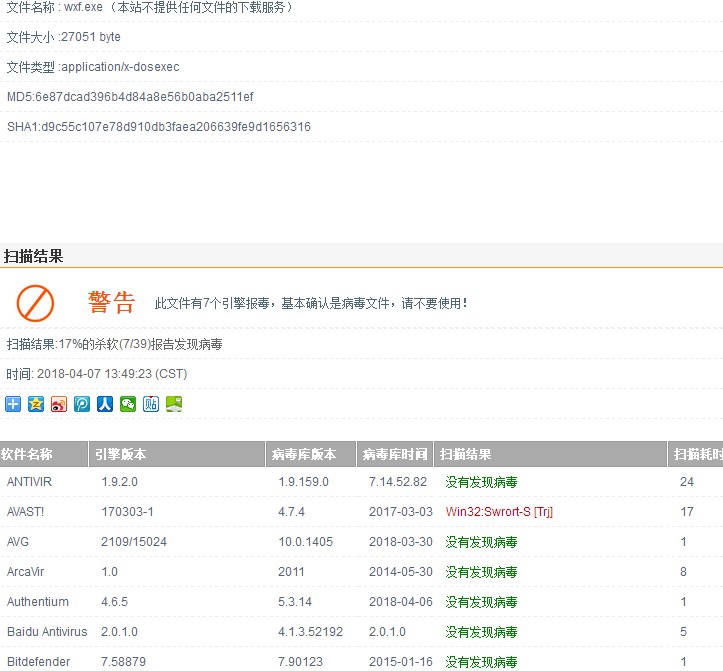Viewport: 723px width, 671px height.
Task: Share to Renren with the 人 icon
Action: point(105,404)
